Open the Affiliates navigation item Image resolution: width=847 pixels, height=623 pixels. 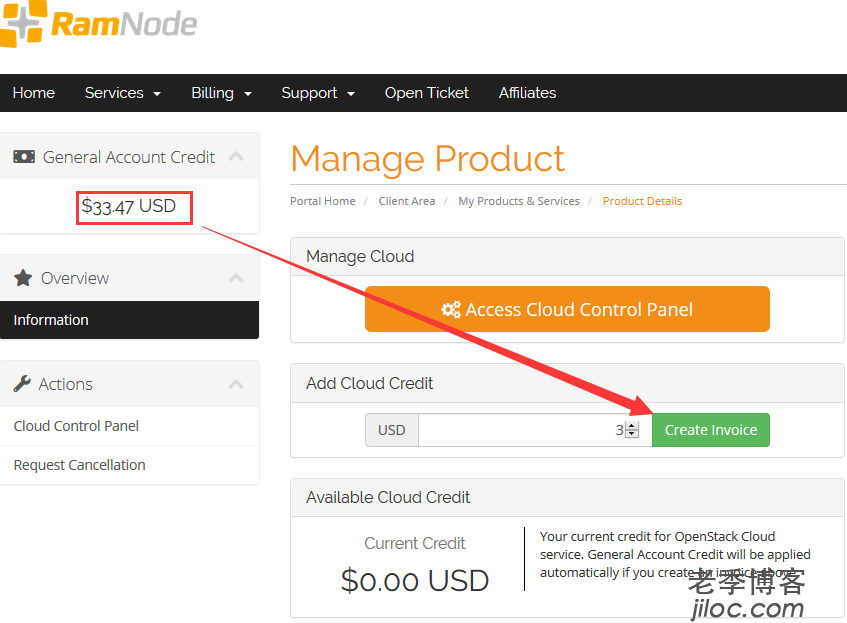click(x=527, y=93)
